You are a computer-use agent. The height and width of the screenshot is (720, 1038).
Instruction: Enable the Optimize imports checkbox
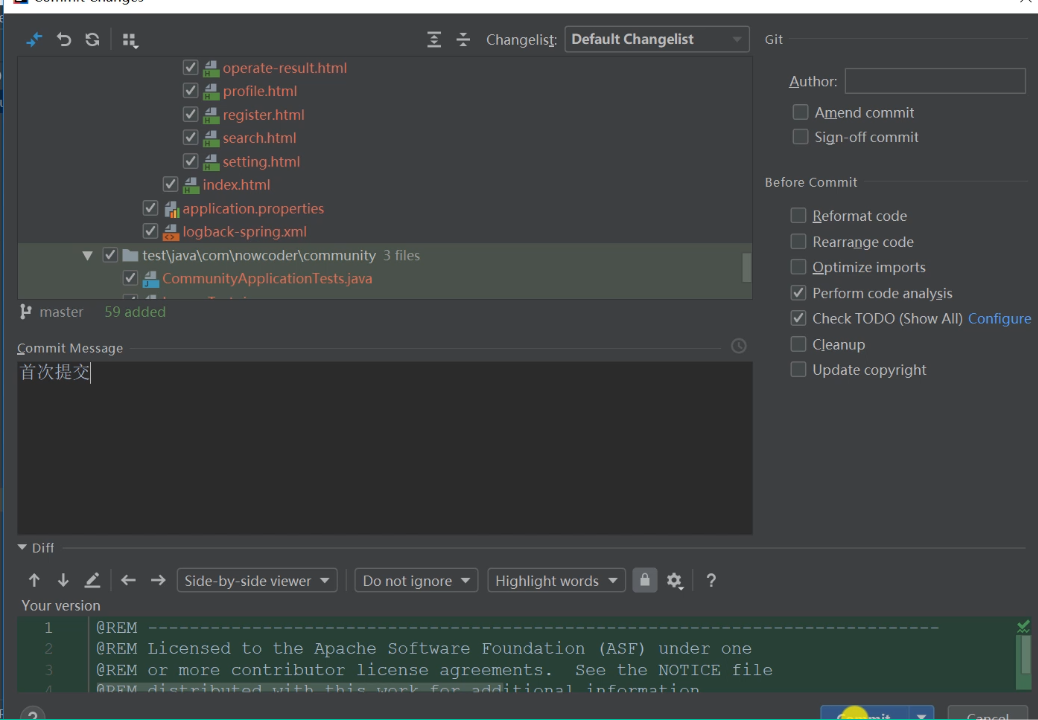coord(798,267)
